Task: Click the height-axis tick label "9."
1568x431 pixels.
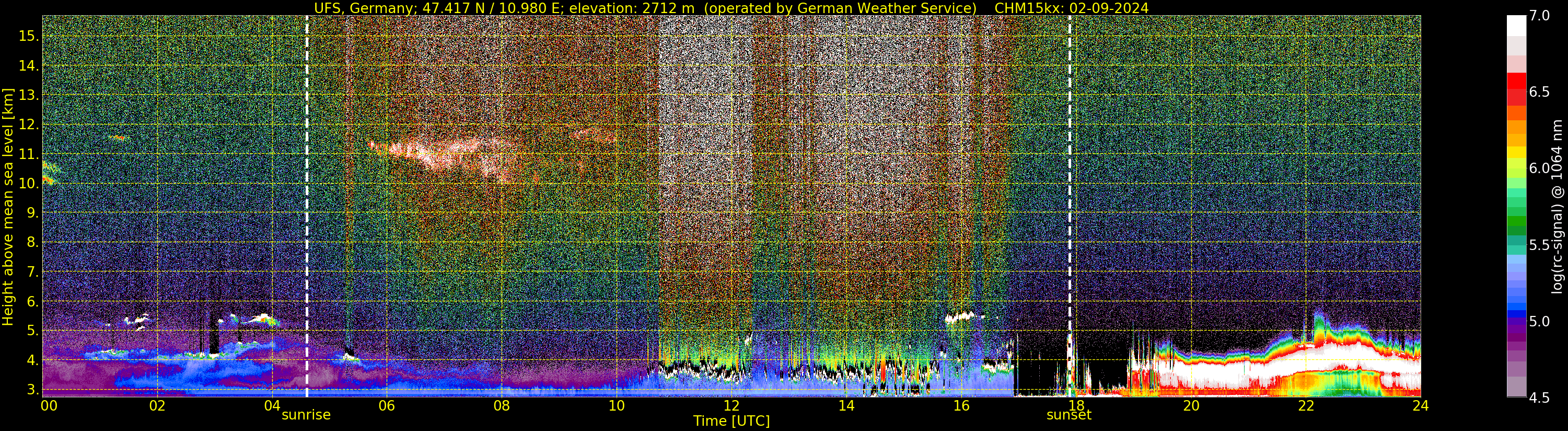Action: pyautogui.click(x=32, y=213)
